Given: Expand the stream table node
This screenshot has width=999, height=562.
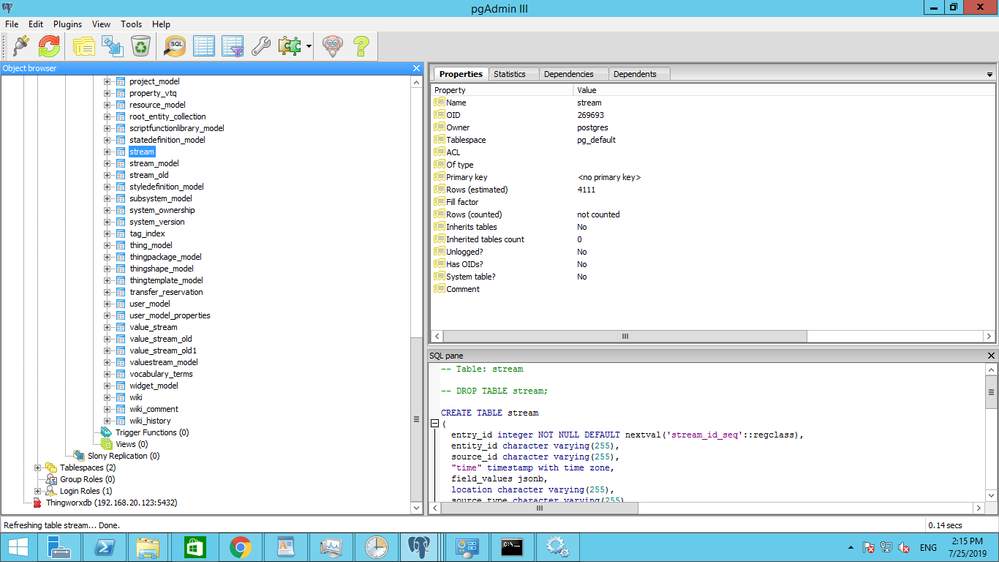Looking at the screenshot, I should pos(107,152).
